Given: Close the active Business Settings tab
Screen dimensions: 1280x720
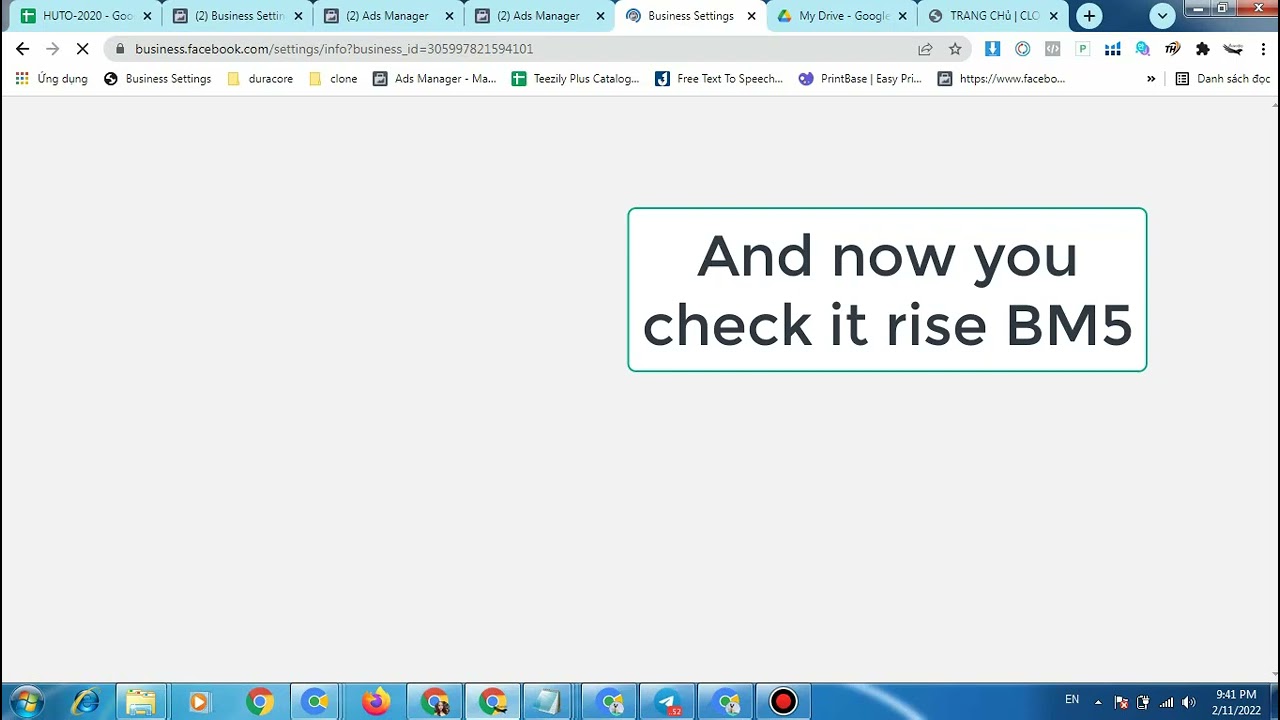Looking at the screenshot, I should click(x=751, y=16).
